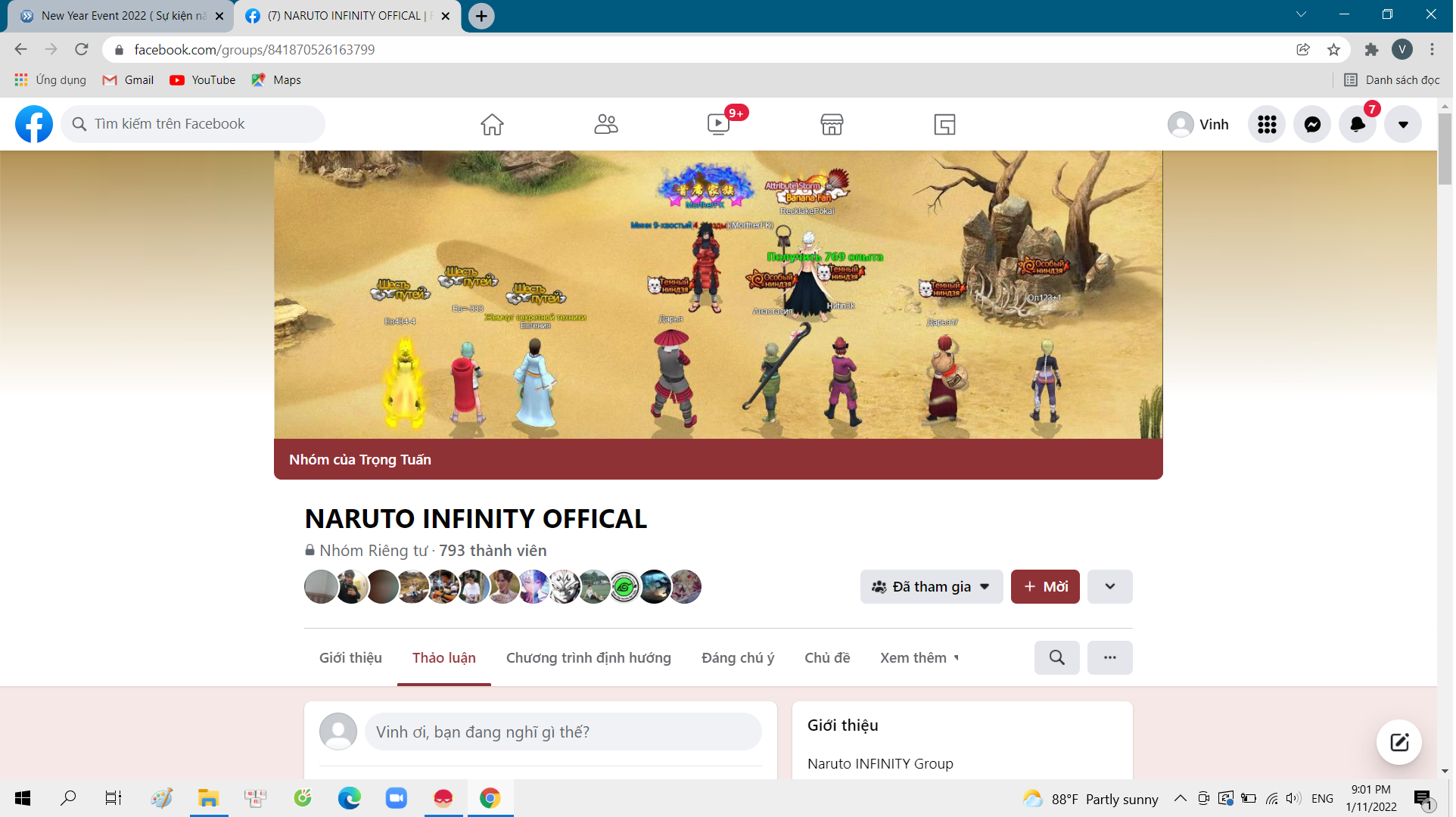Open Watch video icon with 9+ badge
Screen dimensions: 1456x817
[x=719, y=124]
